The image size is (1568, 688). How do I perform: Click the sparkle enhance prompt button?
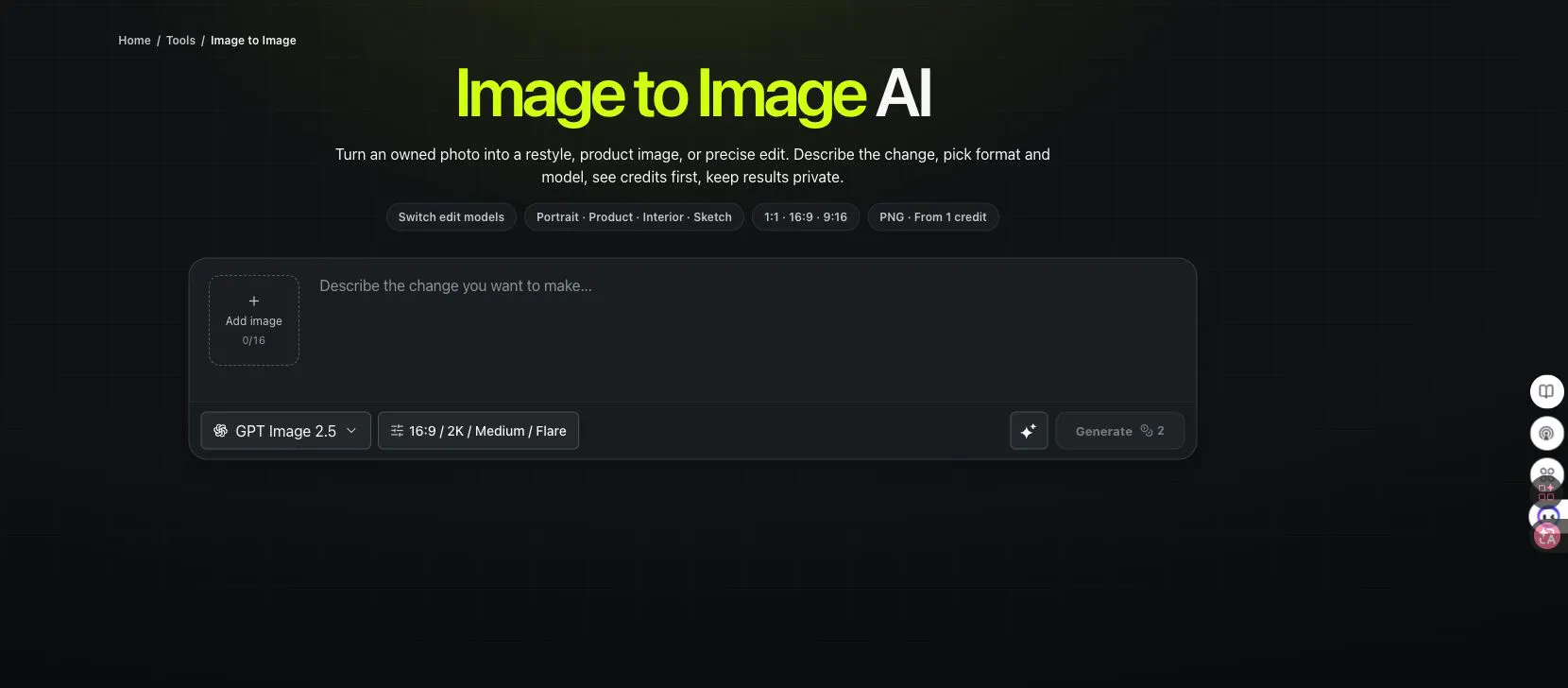(1029, 431)
